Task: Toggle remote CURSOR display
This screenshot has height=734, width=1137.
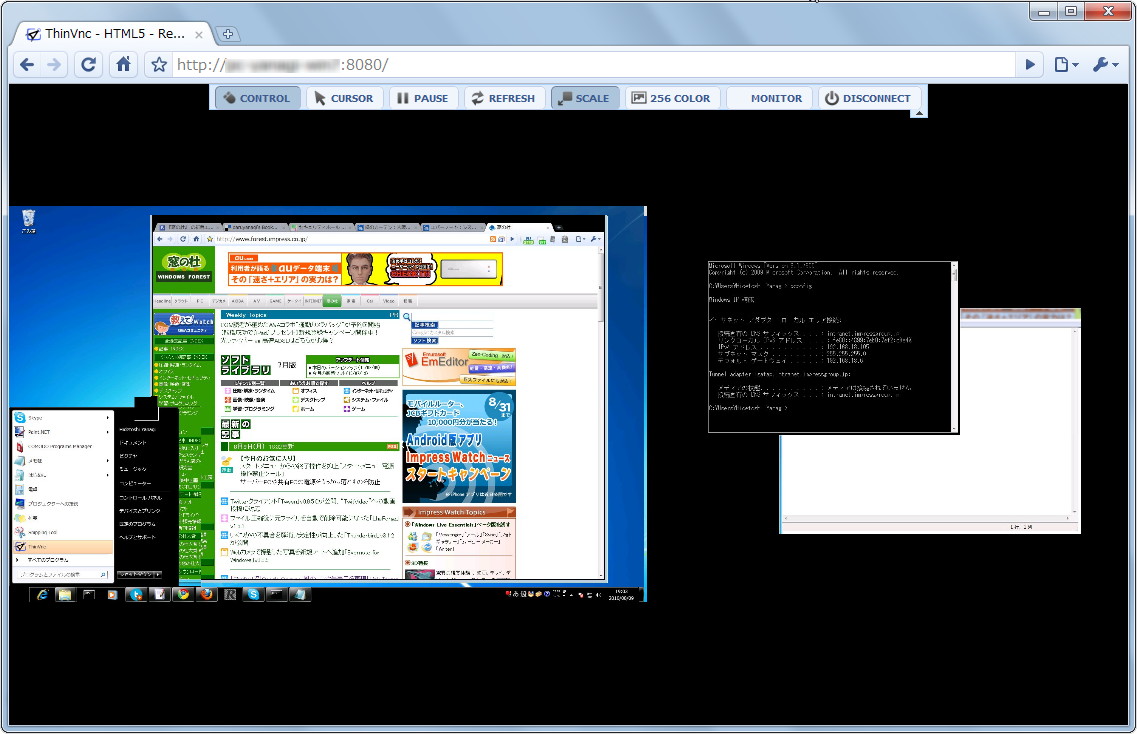Action: pyautogui.click(x=343, y=98)
